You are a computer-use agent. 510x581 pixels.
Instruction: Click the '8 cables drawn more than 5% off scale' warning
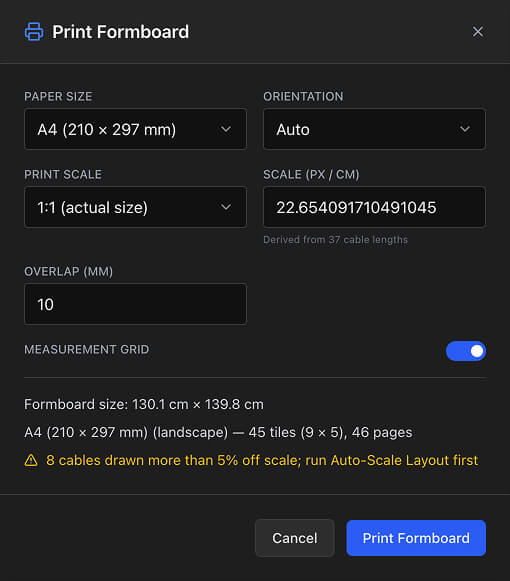point(262,460)
